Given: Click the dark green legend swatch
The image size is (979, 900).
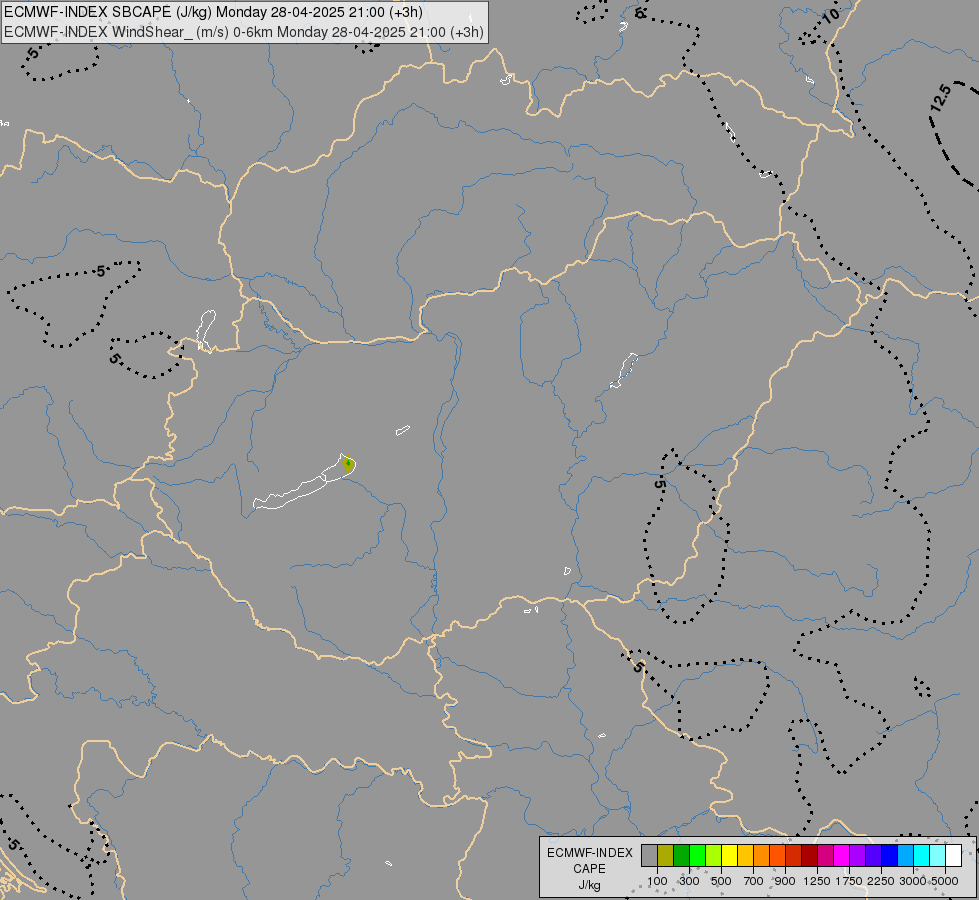Looking at the screenshot, I should point(682,856).
